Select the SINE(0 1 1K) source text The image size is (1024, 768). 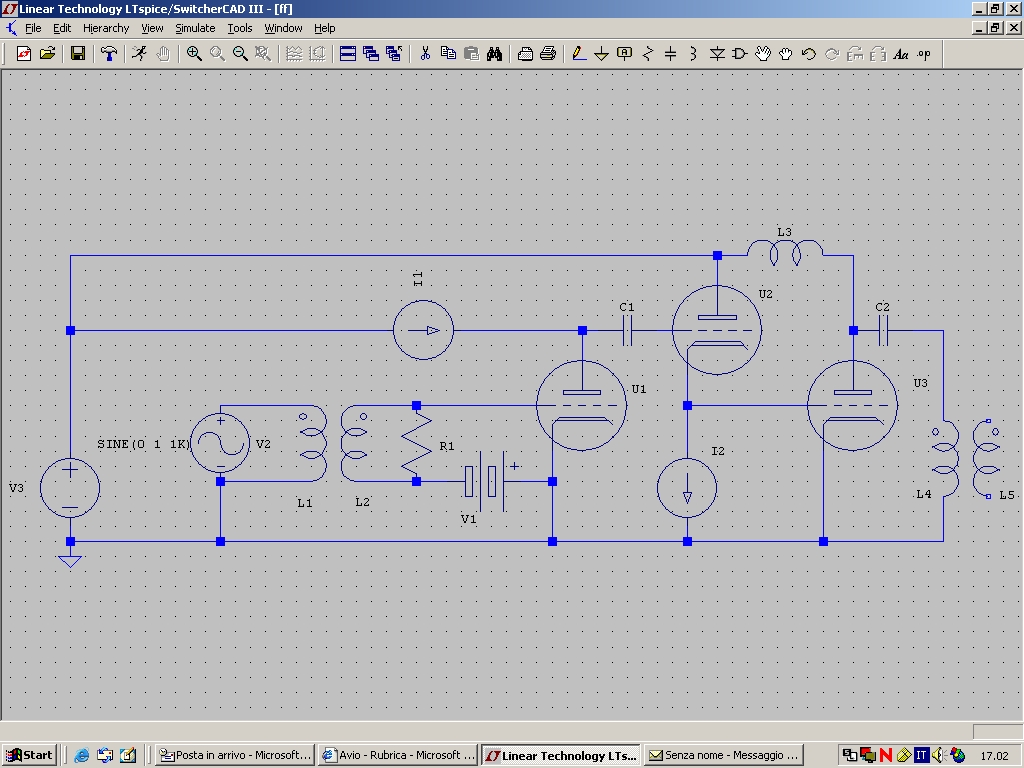[x=143, y=444]
